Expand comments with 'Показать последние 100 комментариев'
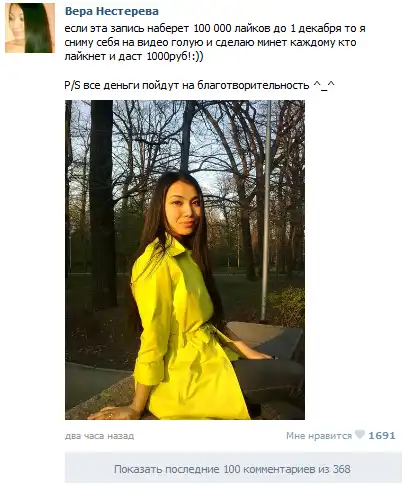The image size is (409, 489). click(233, 469)
